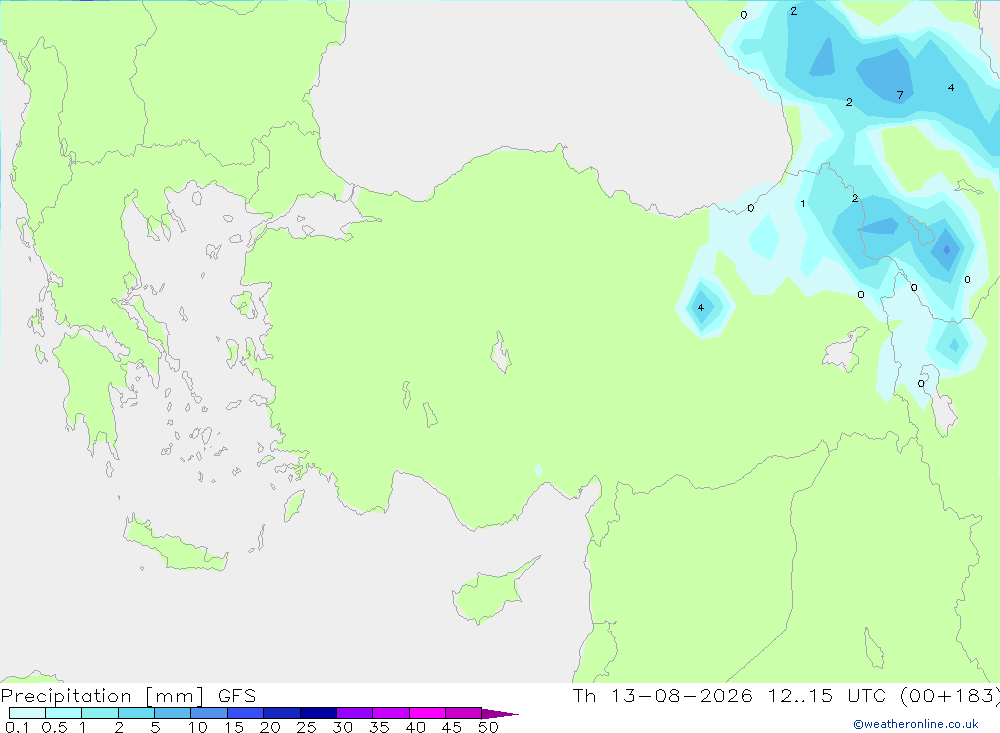Click the 'Precipitation [mm] GFS' title text
1000x733 pixels.
coord(128,696)
